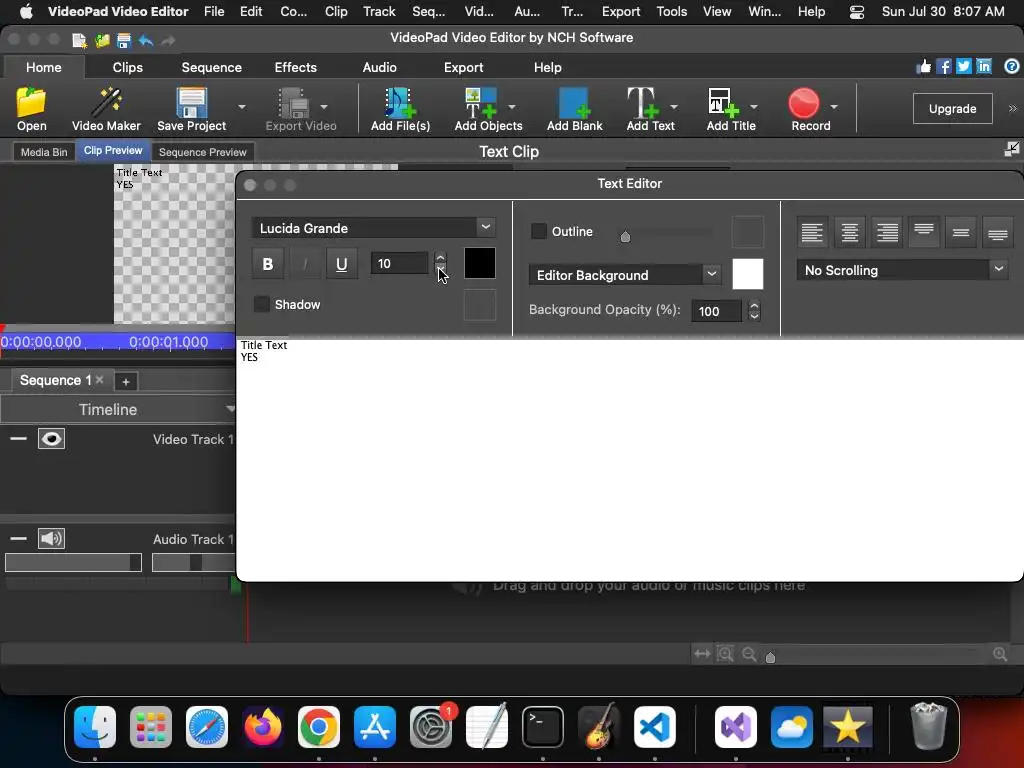Screen dimensions: 1024x768
Task: Collapse Video Track 1 minus button
Action: coord(18,439)
